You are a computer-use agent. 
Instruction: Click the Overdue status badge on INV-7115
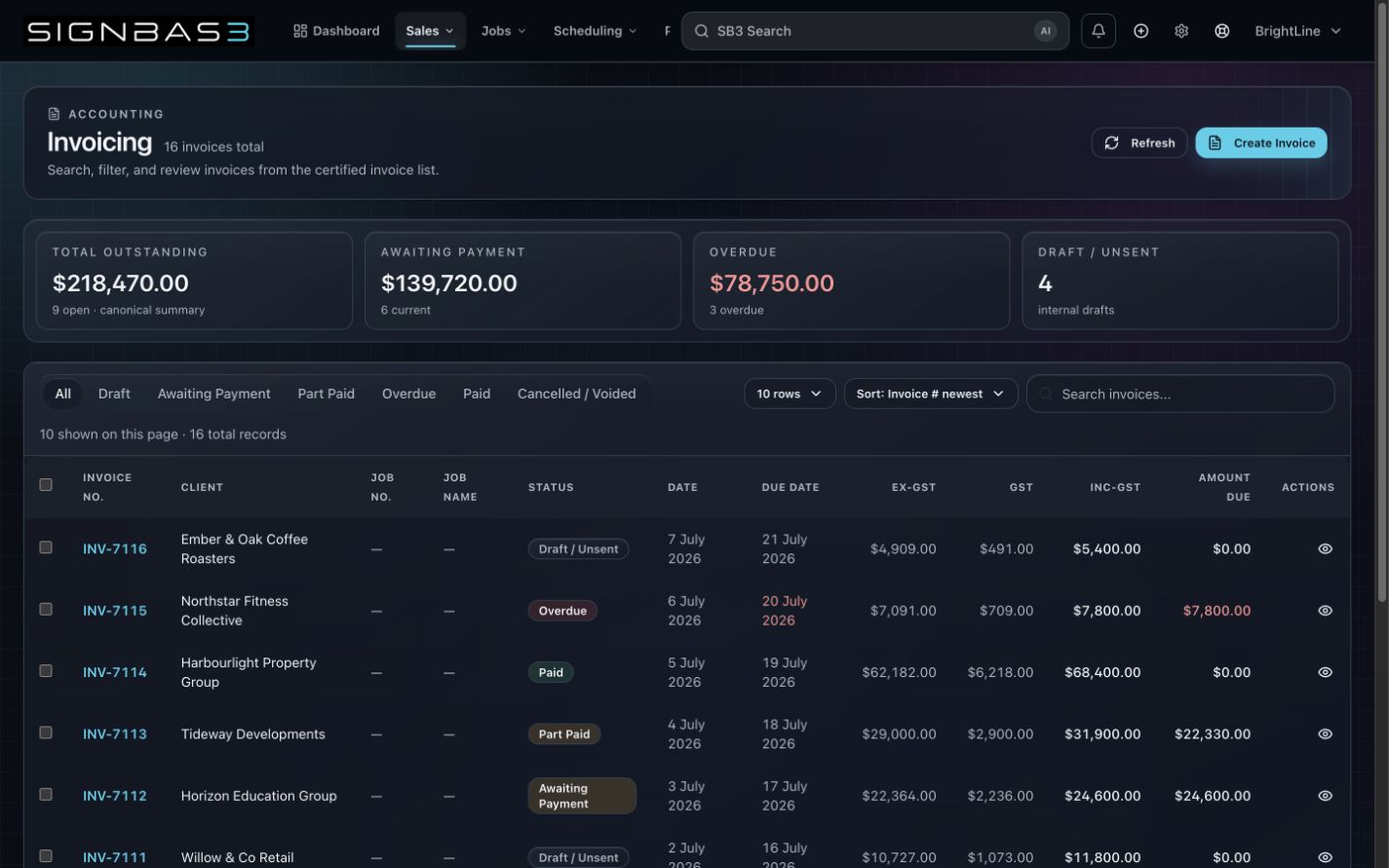pos(562,611)
